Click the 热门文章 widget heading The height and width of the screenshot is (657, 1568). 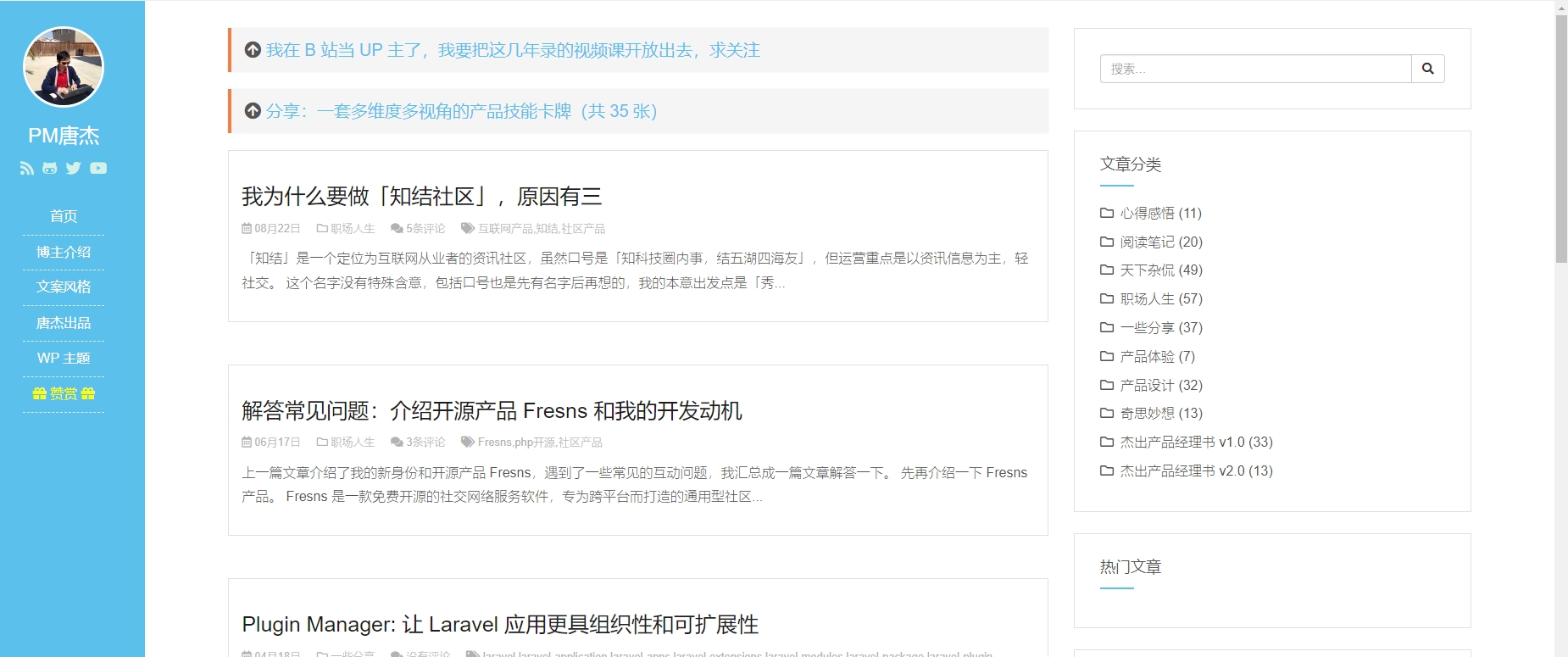tap(1131, 567)
